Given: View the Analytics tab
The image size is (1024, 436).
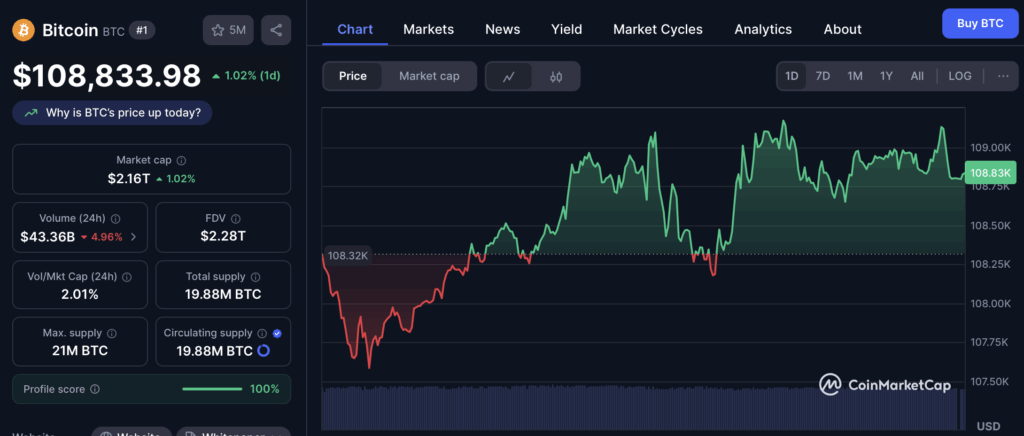Looking at the screenshot, I should [763, 29].
